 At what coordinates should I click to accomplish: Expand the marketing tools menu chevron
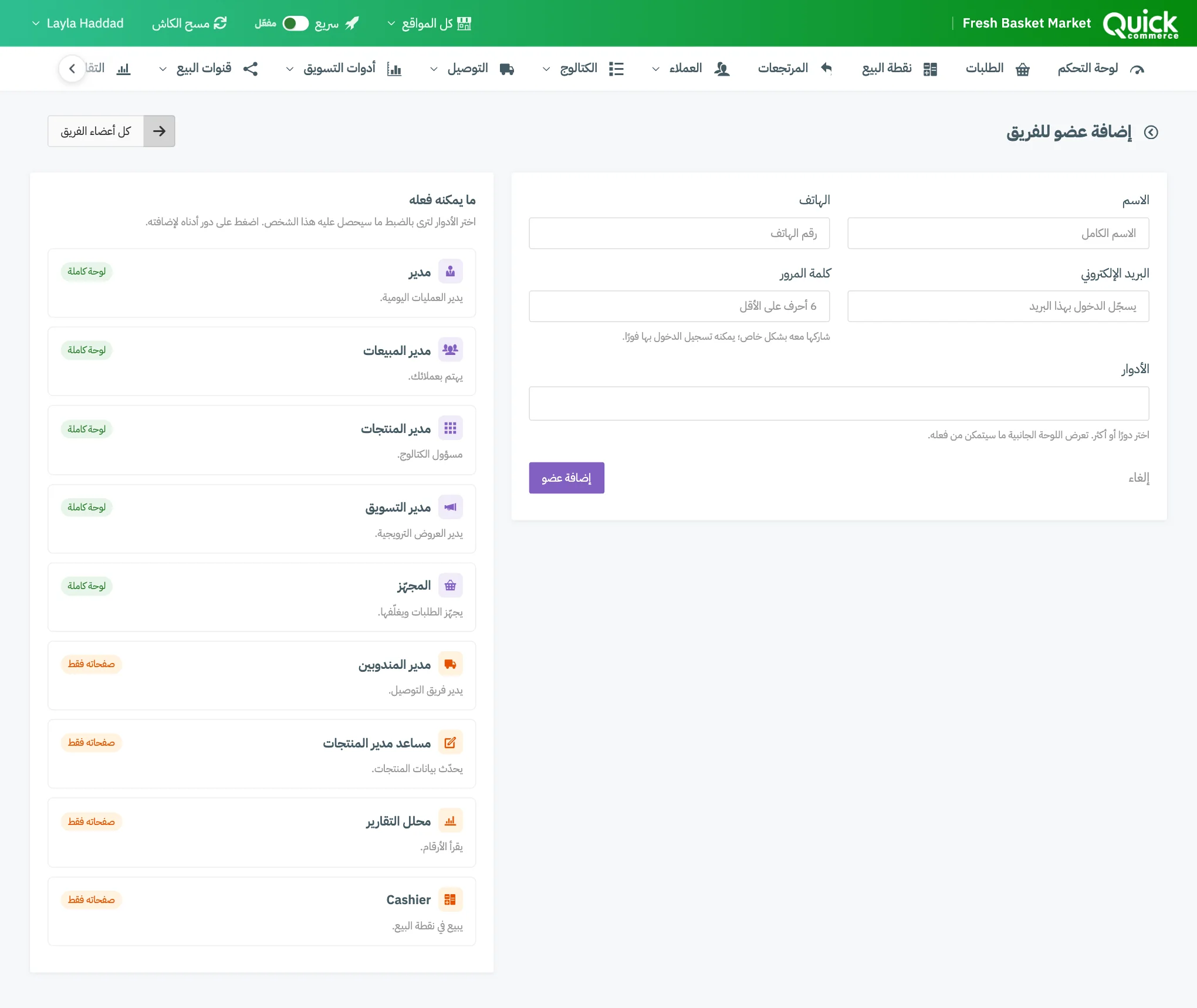[x=289, y=69]
